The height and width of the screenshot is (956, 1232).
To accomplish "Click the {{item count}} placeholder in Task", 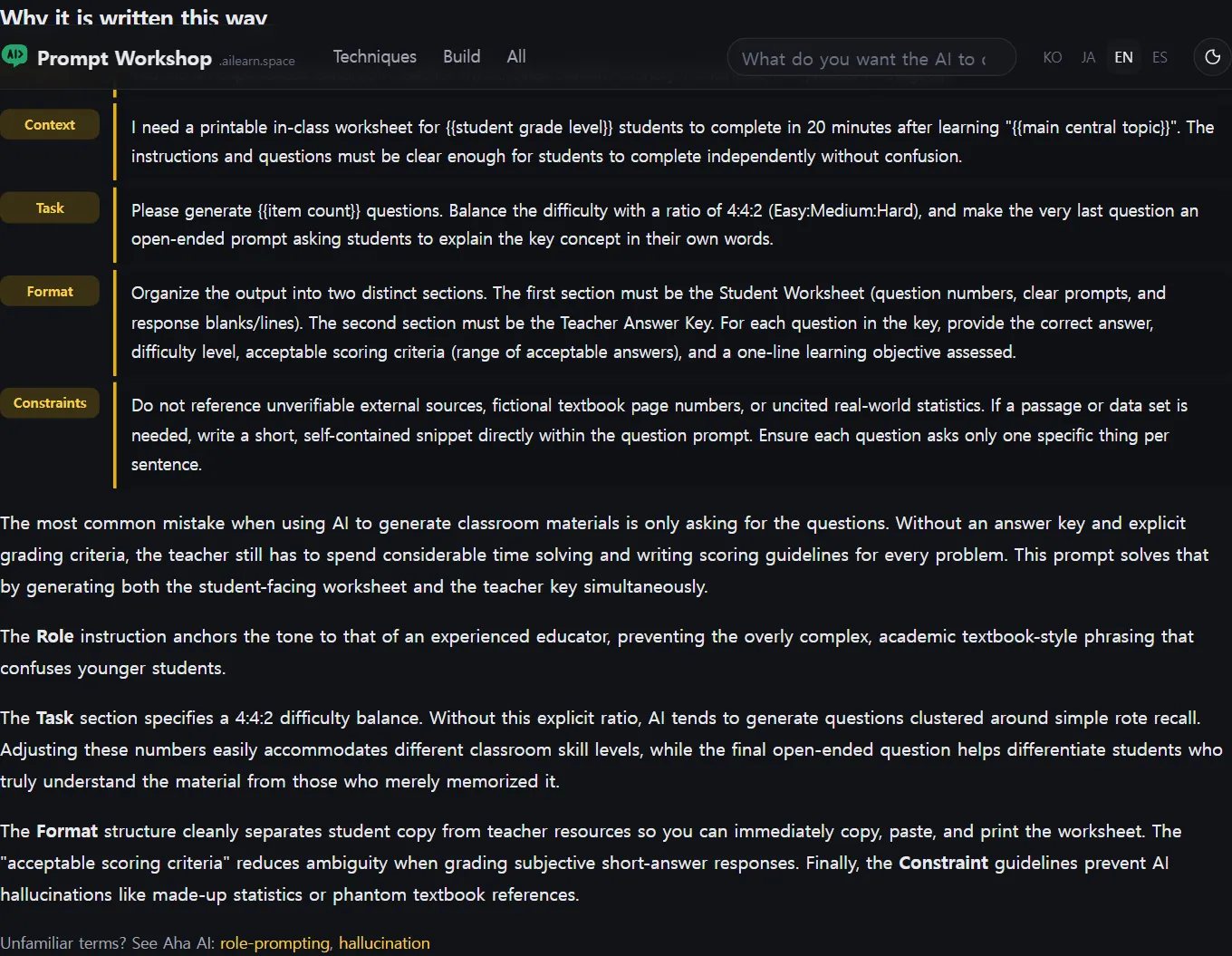I will (309, 210).
